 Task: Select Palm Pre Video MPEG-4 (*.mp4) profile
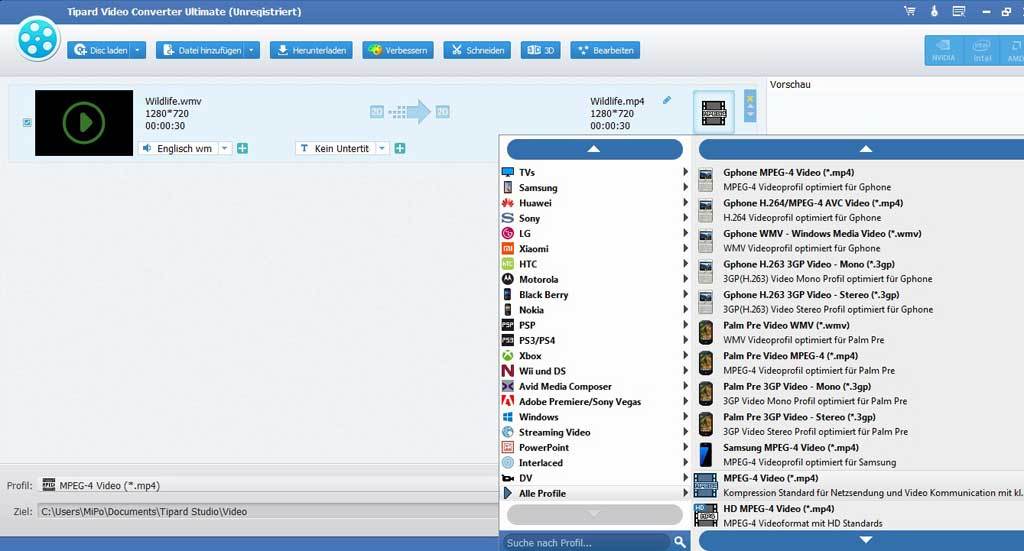[858, 363]
